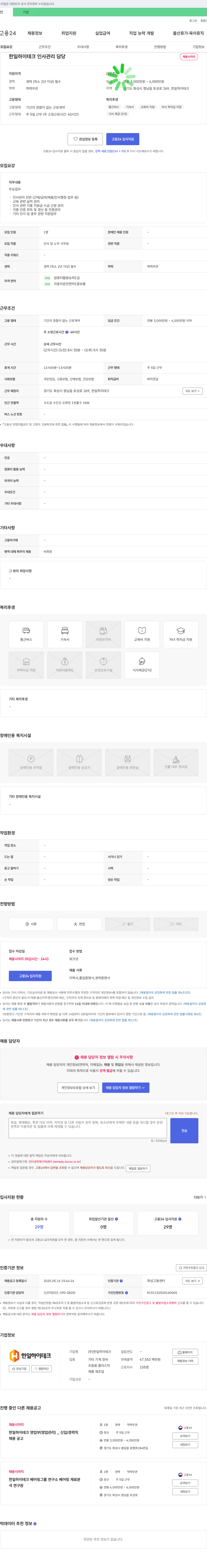Viewport: 207px width, 1568px height.
Task: Click the 거짓구인광고 신고 button
Action: [192, 1268]
